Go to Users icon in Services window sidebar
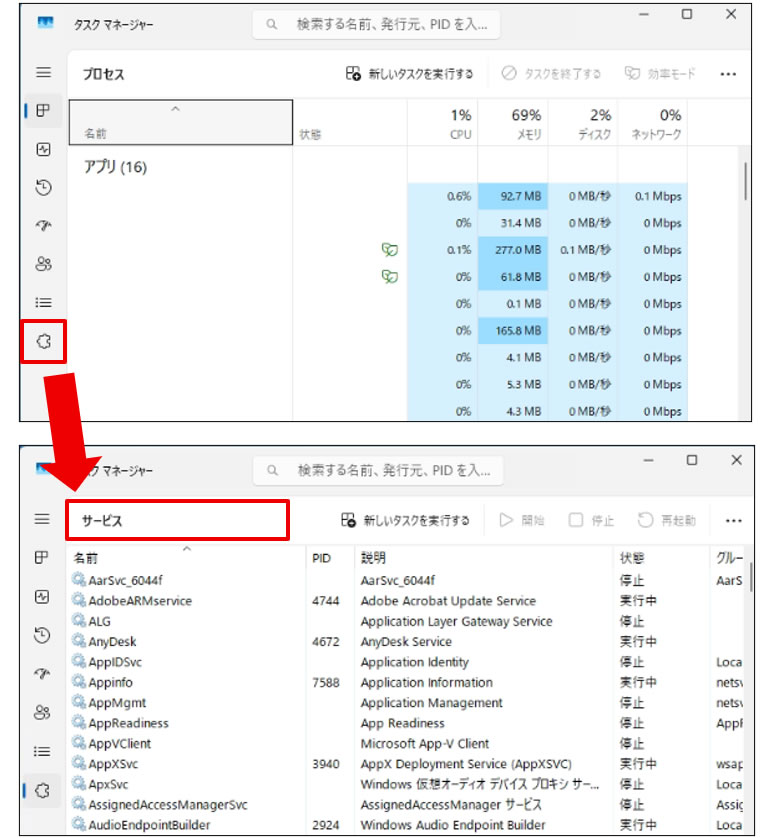 pyautogui.click(x=42, y=712)
